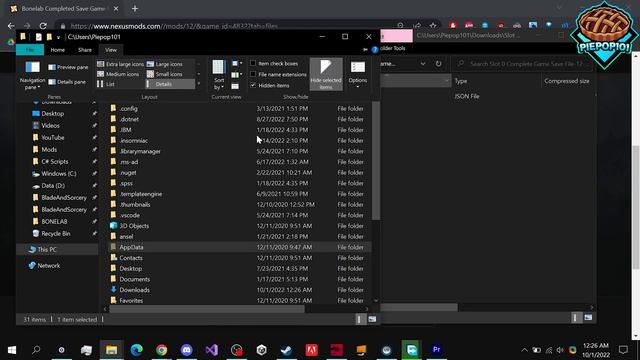Open Google Chrome from taskbar

[162, 350]
